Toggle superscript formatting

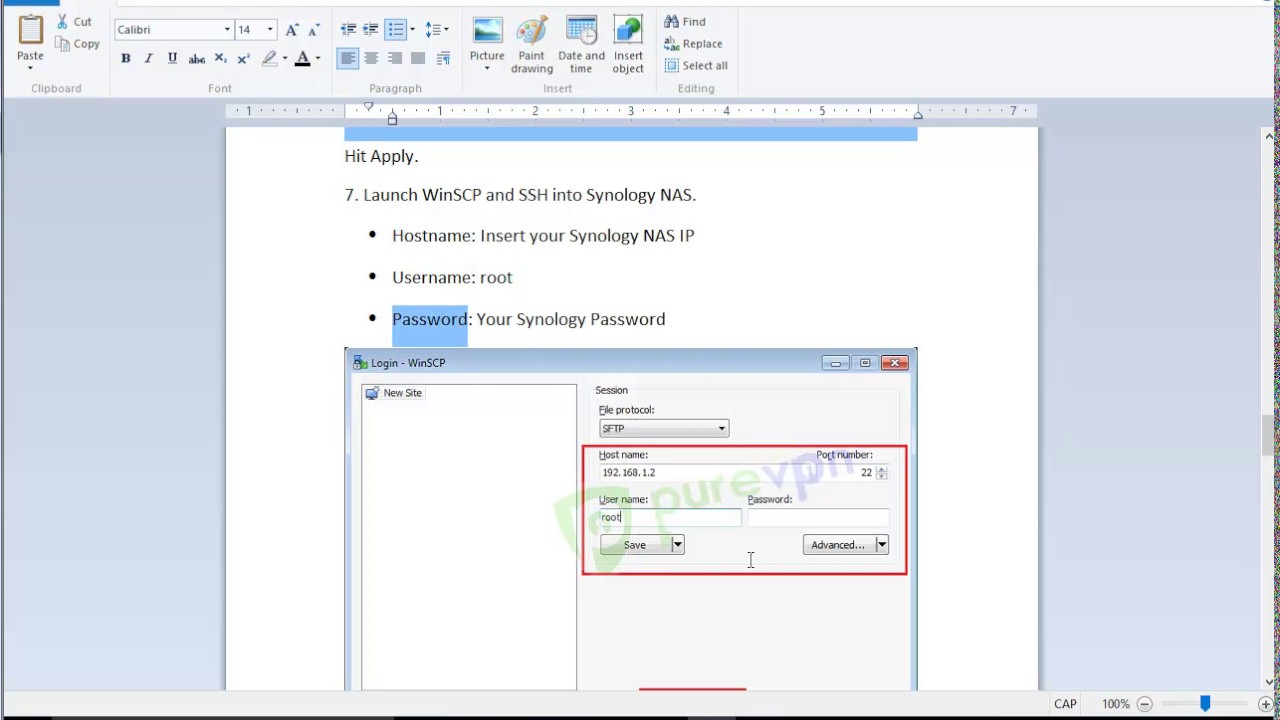(x=243, y=59)
